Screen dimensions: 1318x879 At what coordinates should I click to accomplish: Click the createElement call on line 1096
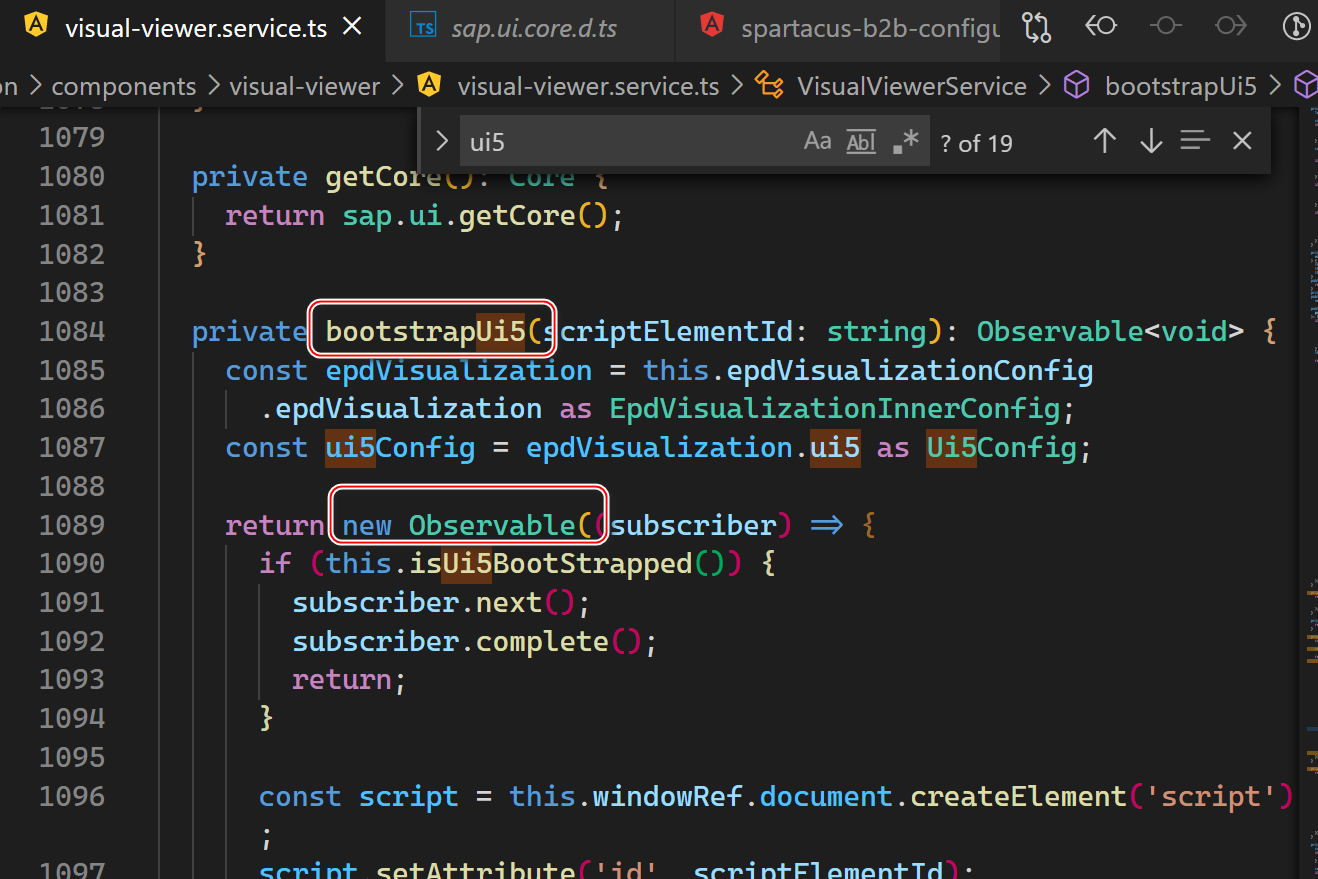point(1019,796)
